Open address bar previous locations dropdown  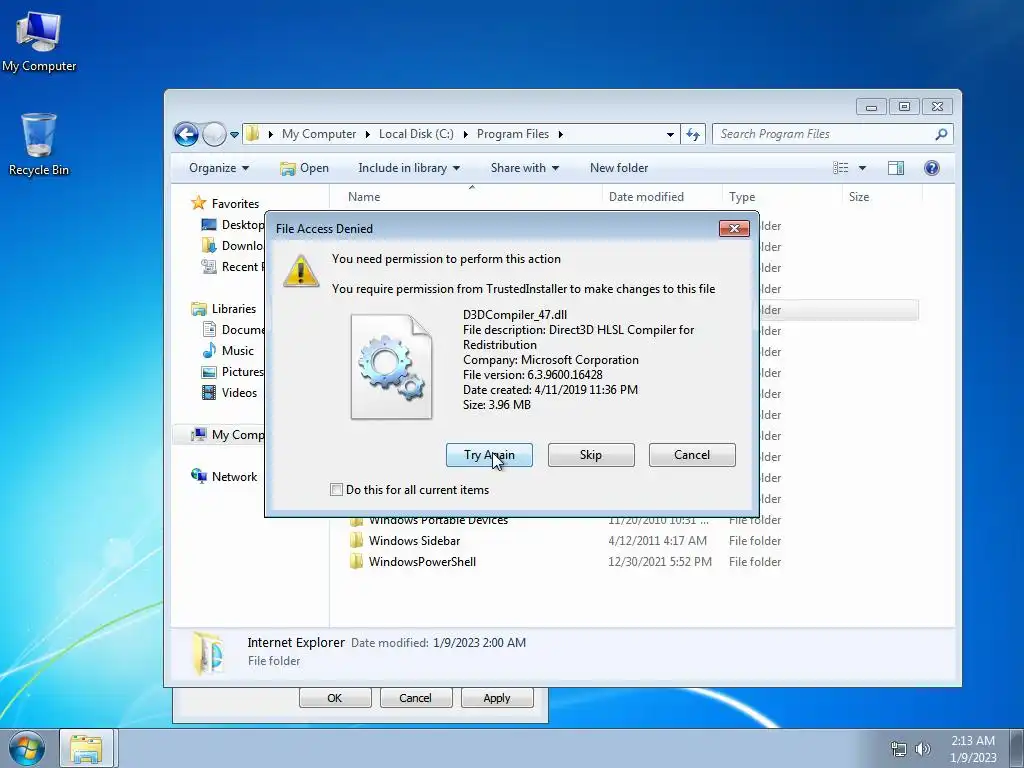(x=670, y=135)
